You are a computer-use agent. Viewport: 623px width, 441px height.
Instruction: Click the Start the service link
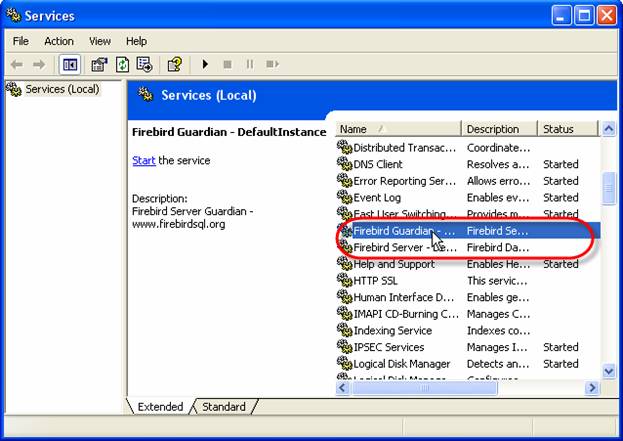click(x=143, y=160)
